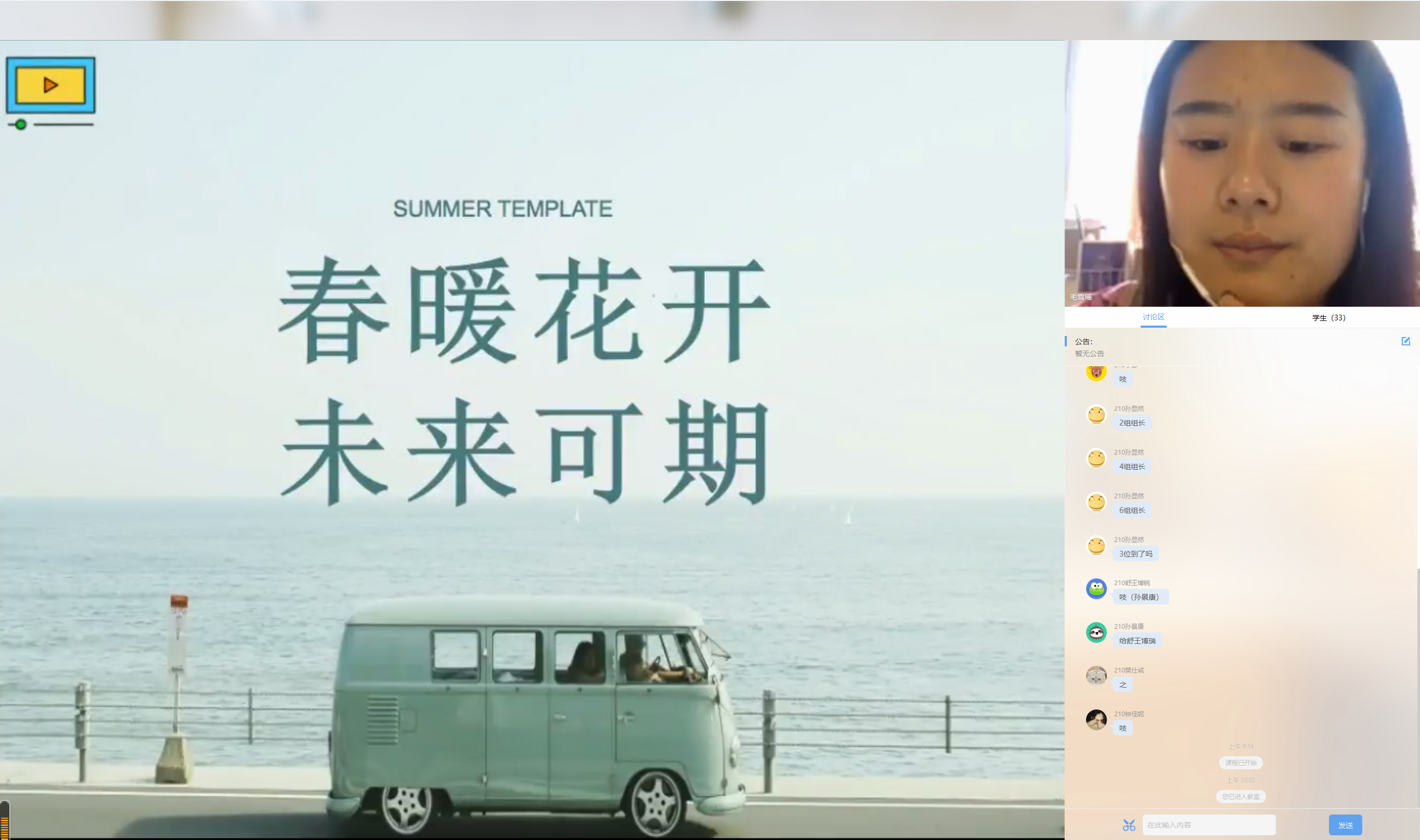Click the deer avatar at the top of the chat
This screenshot has height=840, width=1420.
click(x=1096, y=372)
